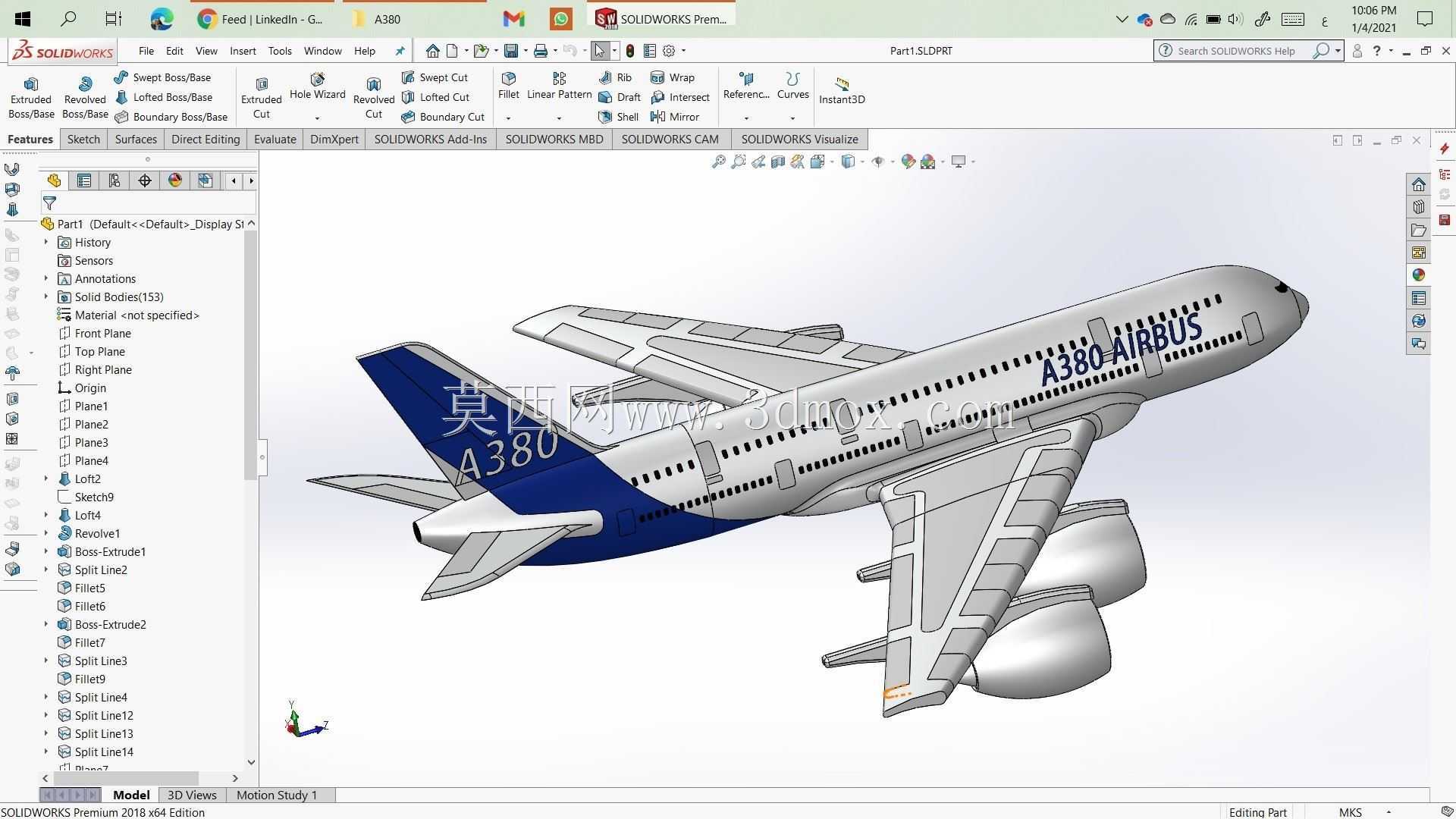Image resolution: width=1456 pixels, height=819 pixels.
Task: Open the Gmail taskbar icon
Action: pos(514,19)
